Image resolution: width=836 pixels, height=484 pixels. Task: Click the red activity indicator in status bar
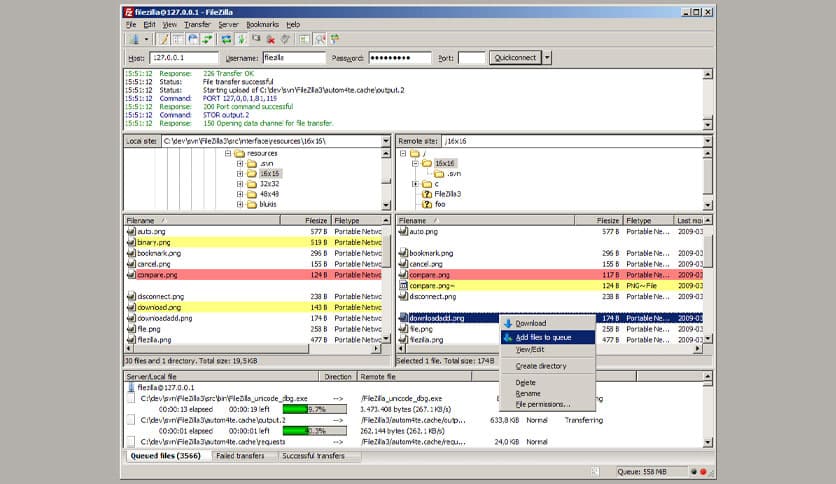pos(703,472)
